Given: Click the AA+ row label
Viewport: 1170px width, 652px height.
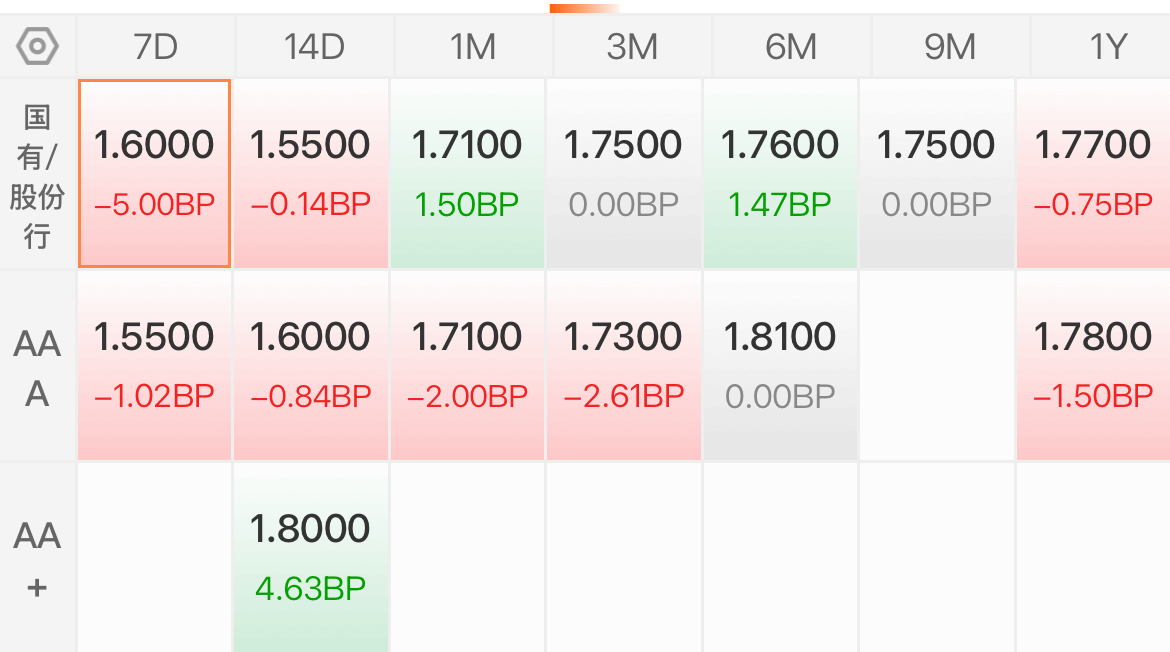Looking at the screenshot, I should click(x=37, y=559).
